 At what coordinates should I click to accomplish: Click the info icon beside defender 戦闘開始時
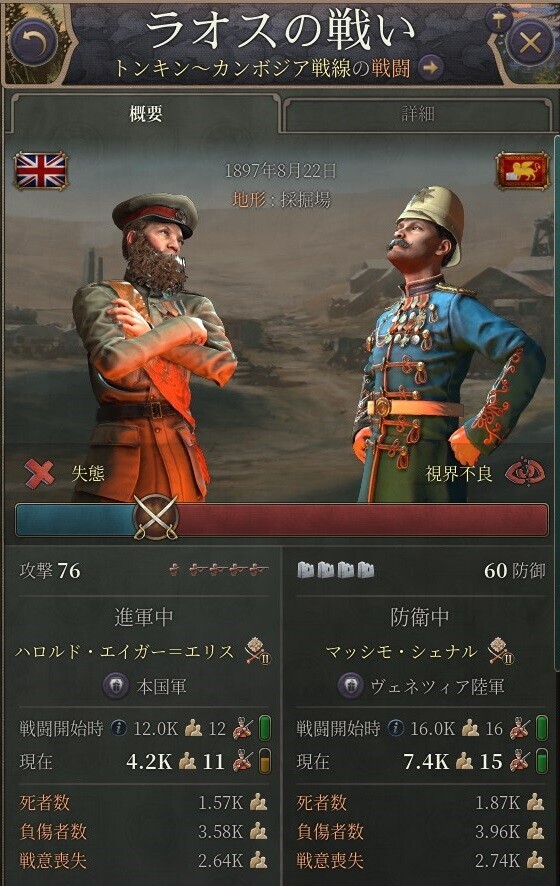pyautogui.click(x=396, y=728)
